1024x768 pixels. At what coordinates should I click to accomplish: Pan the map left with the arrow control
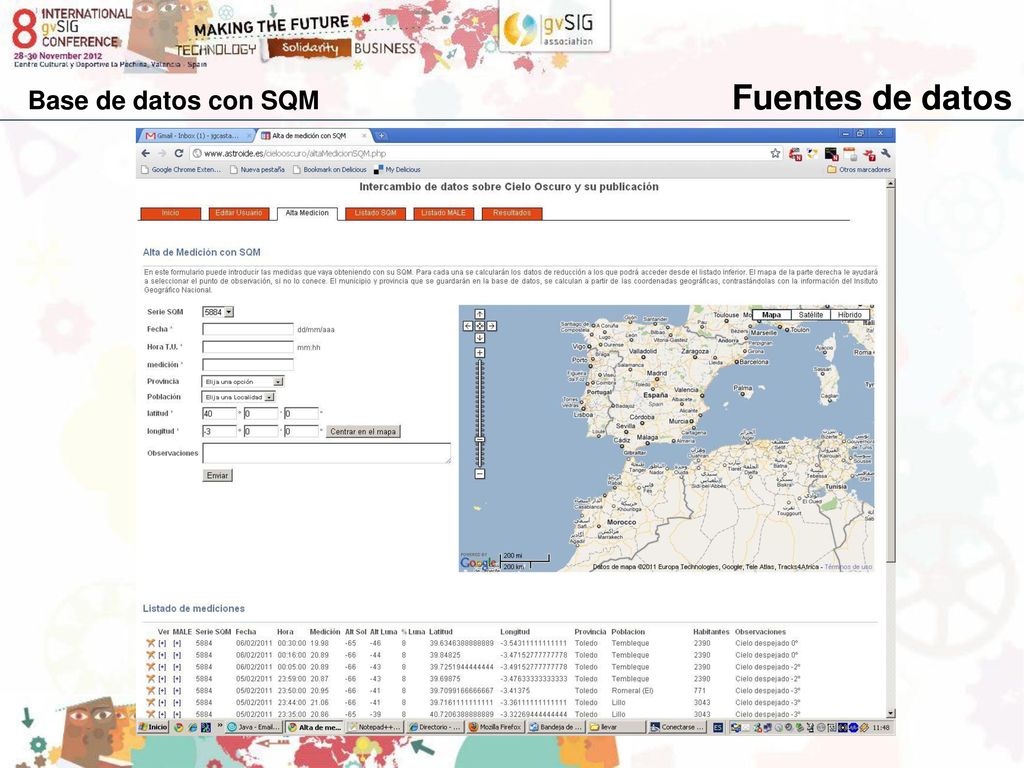468,326
